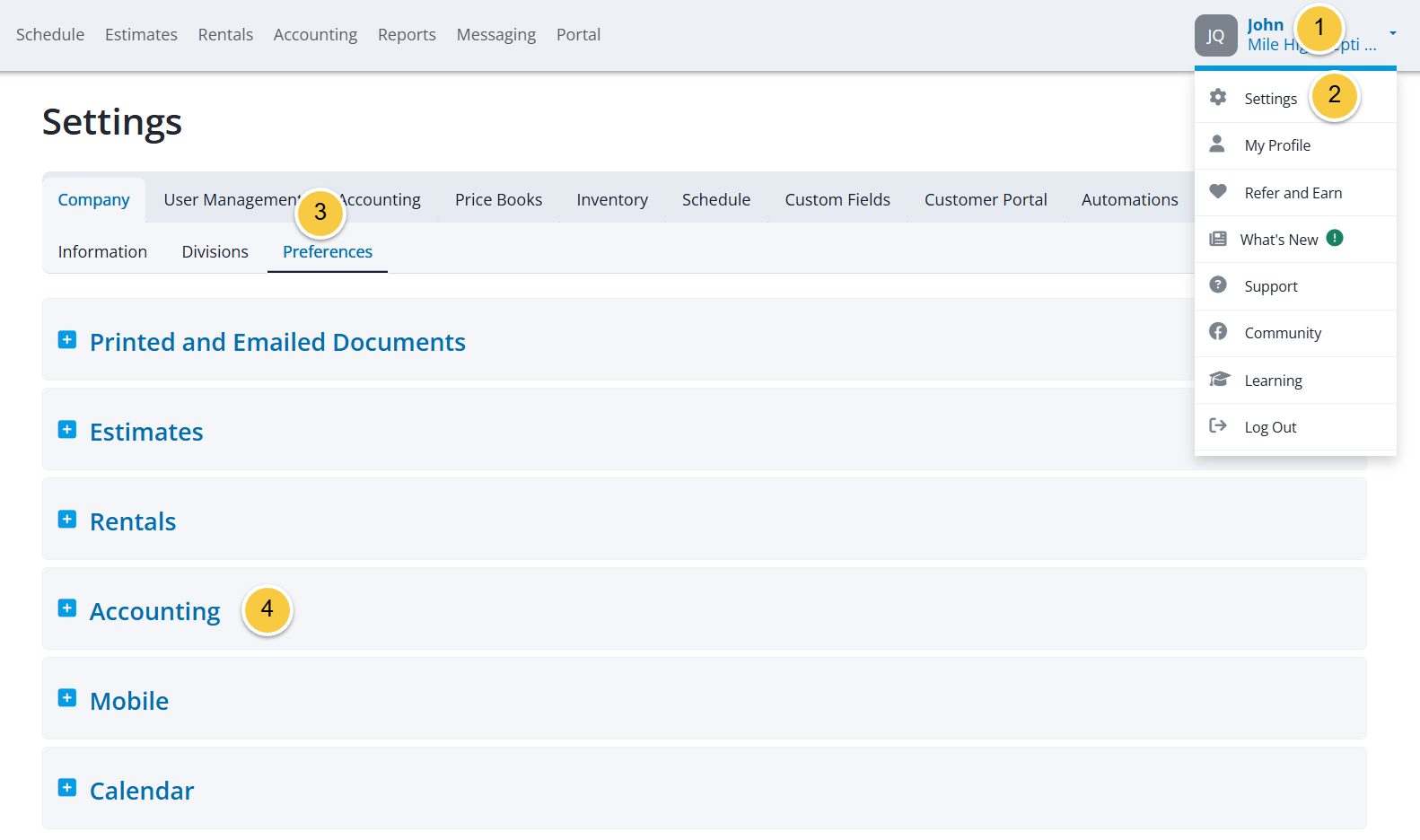Choose Community from the user menu
1420x840 pixels.
(1295, 333)
